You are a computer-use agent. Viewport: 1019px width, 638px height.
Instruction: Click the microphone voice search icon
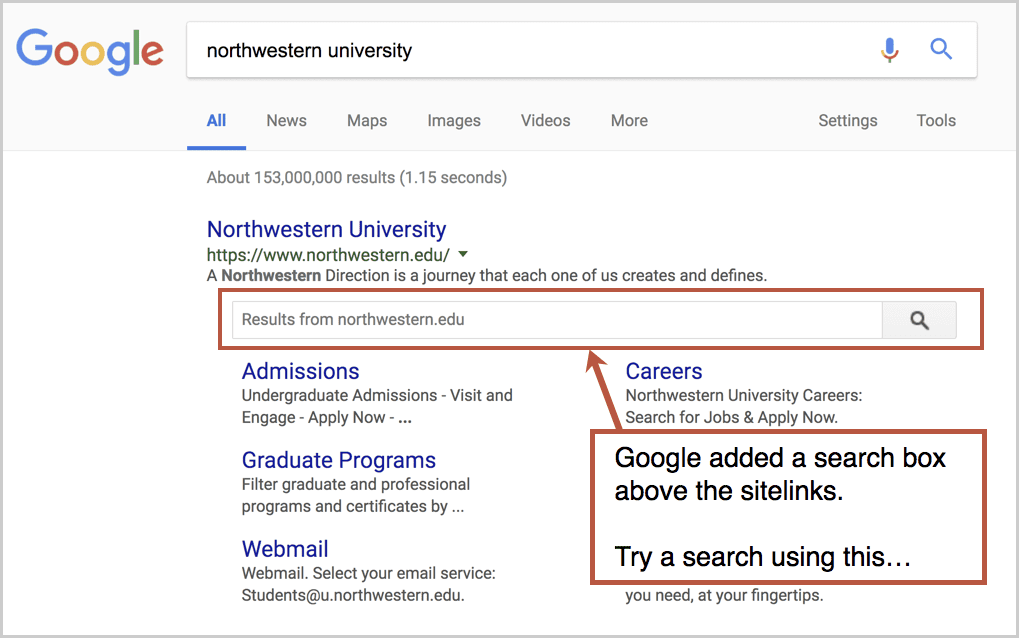(x=890, y=49)
